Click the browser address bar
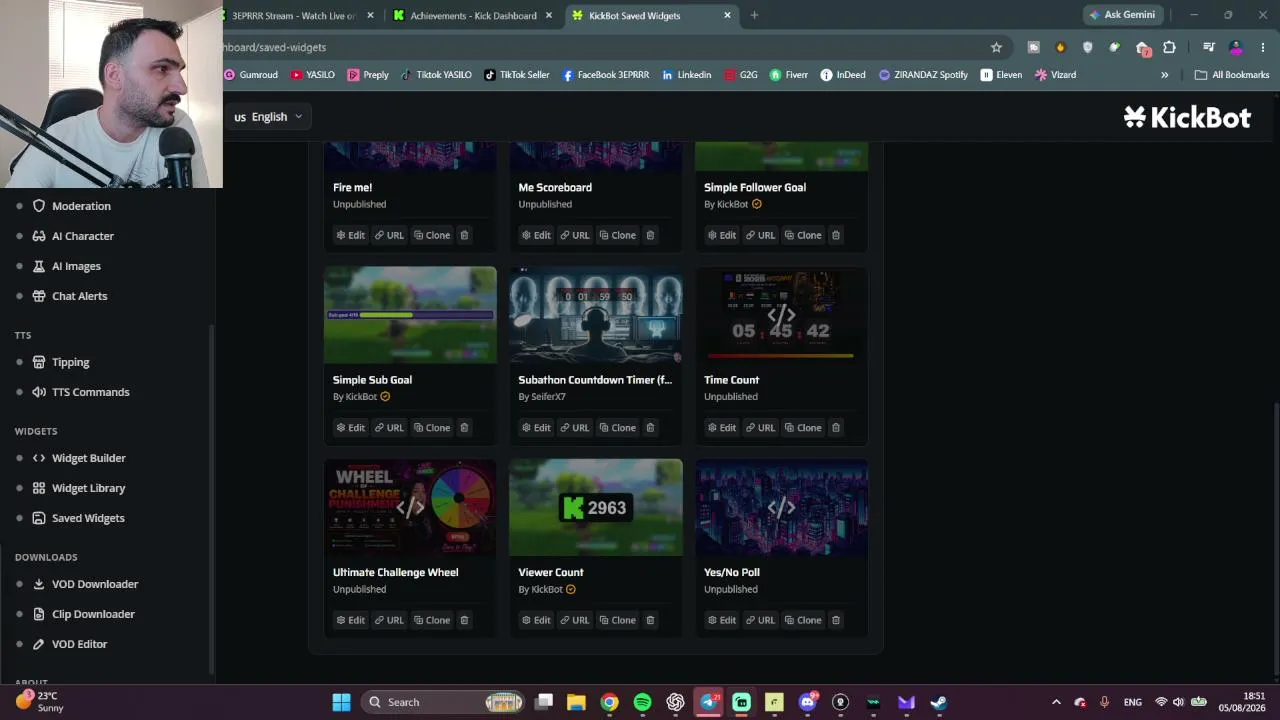This screenshot has width=1280, height=720. pos(600,47)
